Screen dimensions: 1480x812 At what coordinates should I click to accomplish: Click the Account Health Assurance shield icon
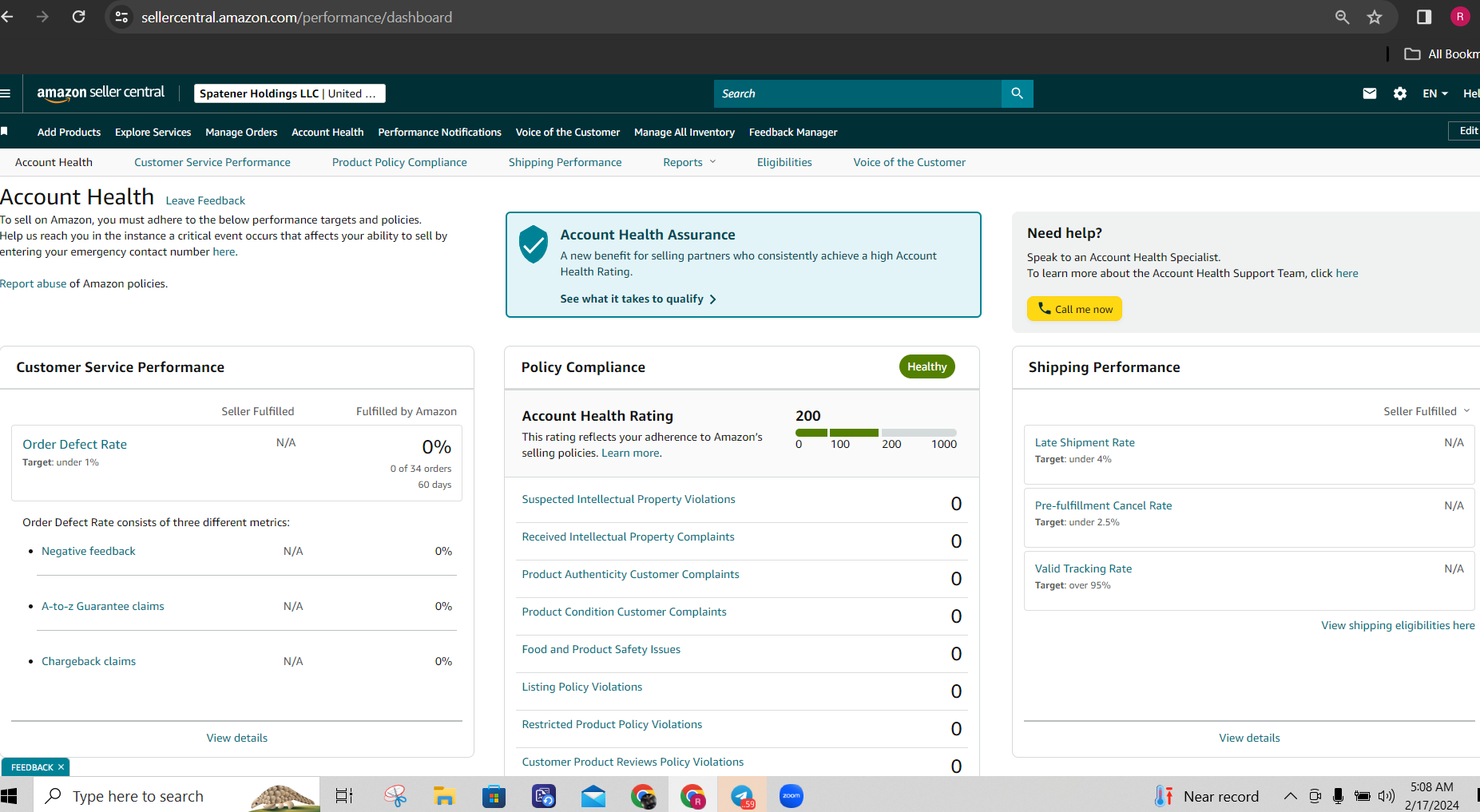pyautogui.click(x=533, y=244)
